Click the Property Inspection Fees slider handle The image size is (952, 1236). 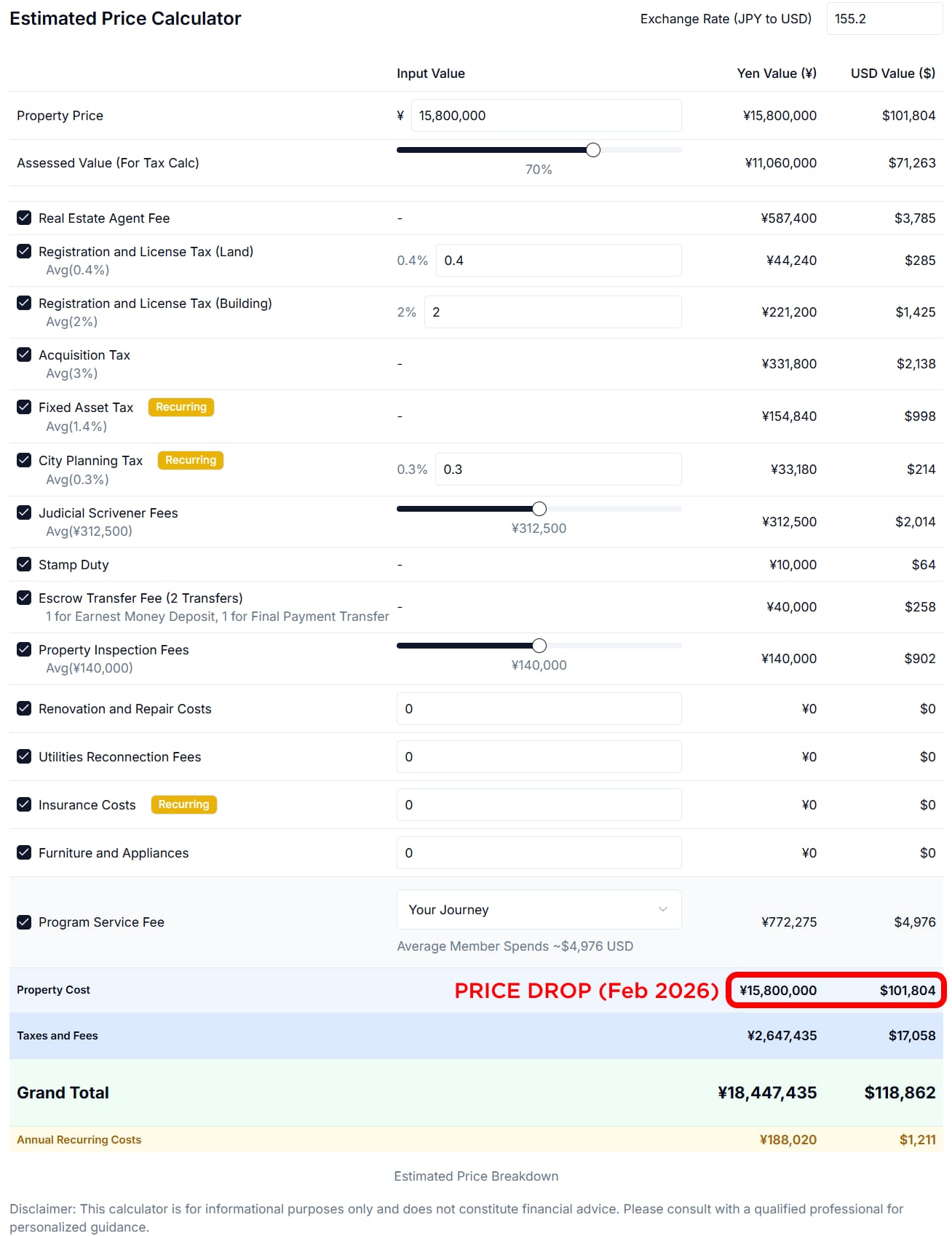(x=539, y=646)
